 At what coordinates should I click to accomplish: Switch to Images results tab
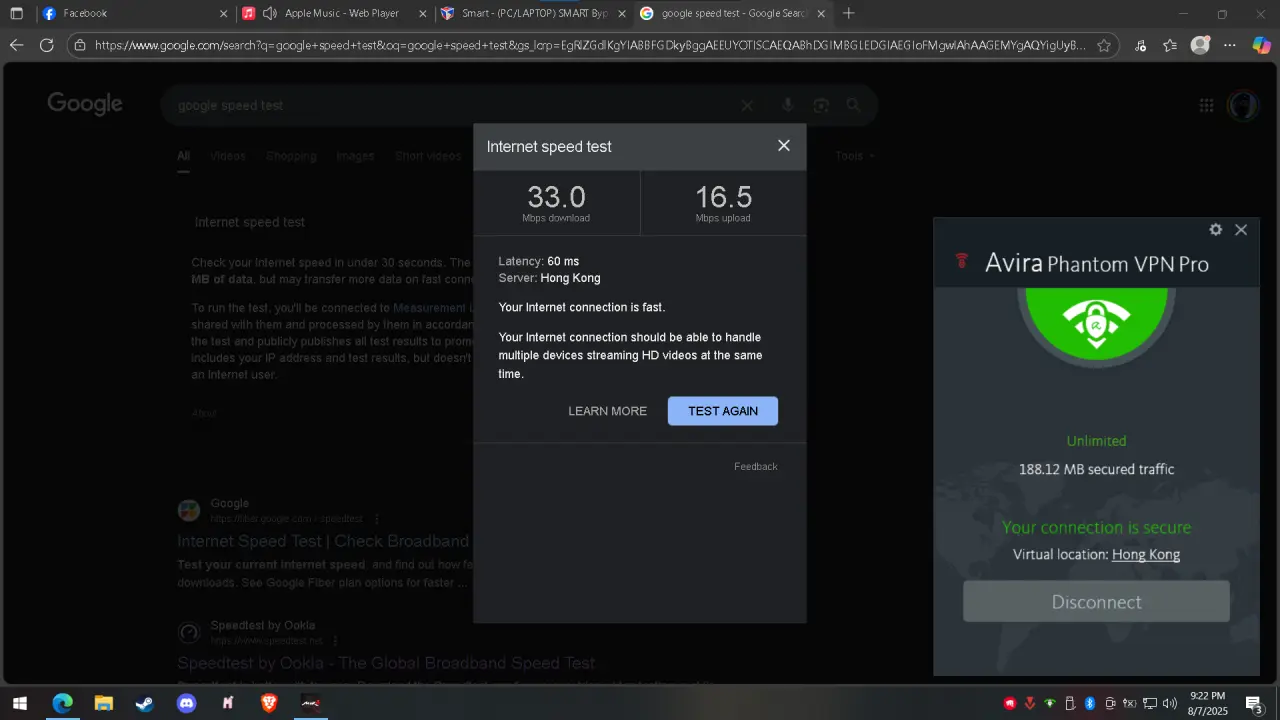tap(355, 156)
